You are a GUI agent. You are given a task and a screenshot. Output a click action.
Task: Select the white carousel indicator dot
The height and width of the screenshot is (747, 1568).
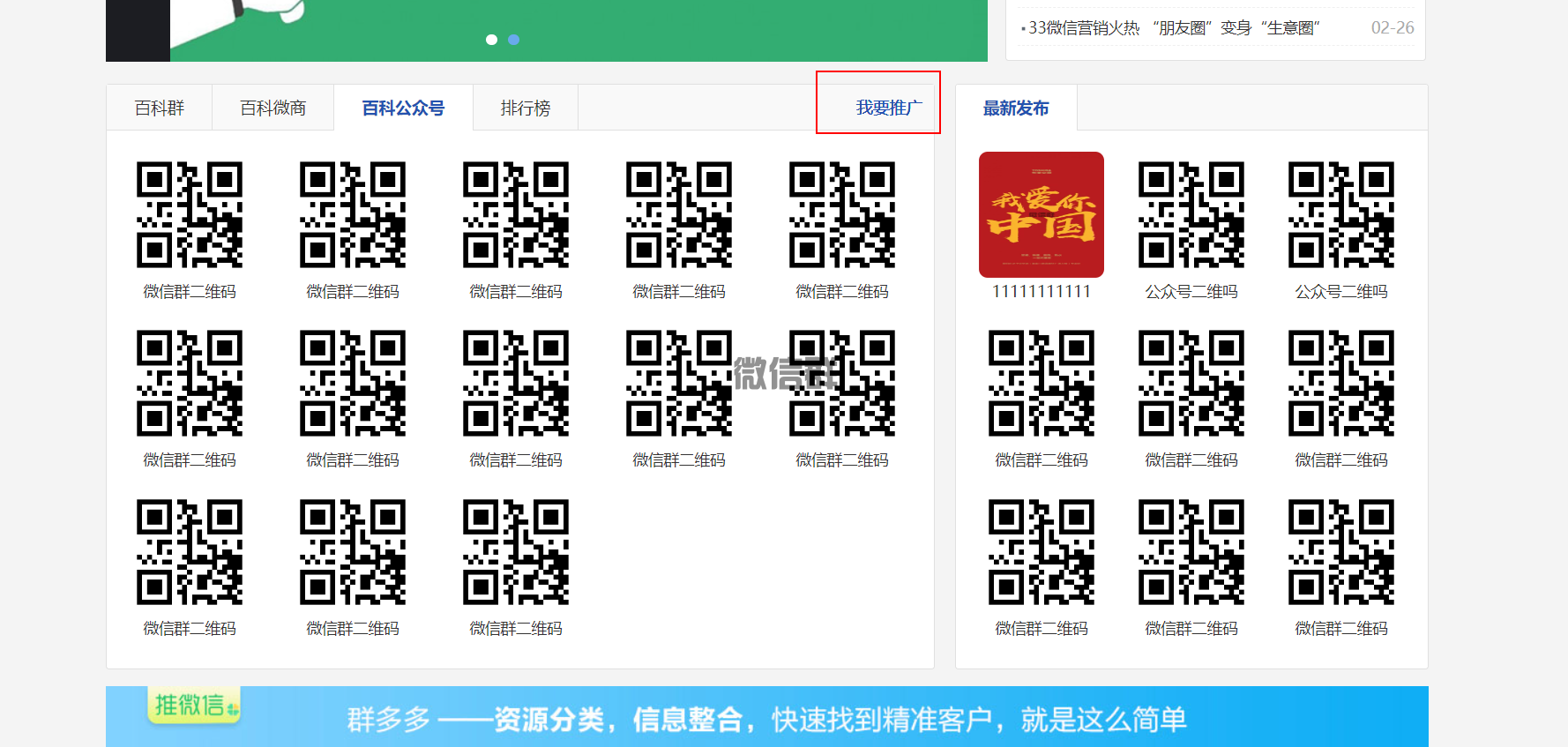pyautogui.click(x=491, y=40)
